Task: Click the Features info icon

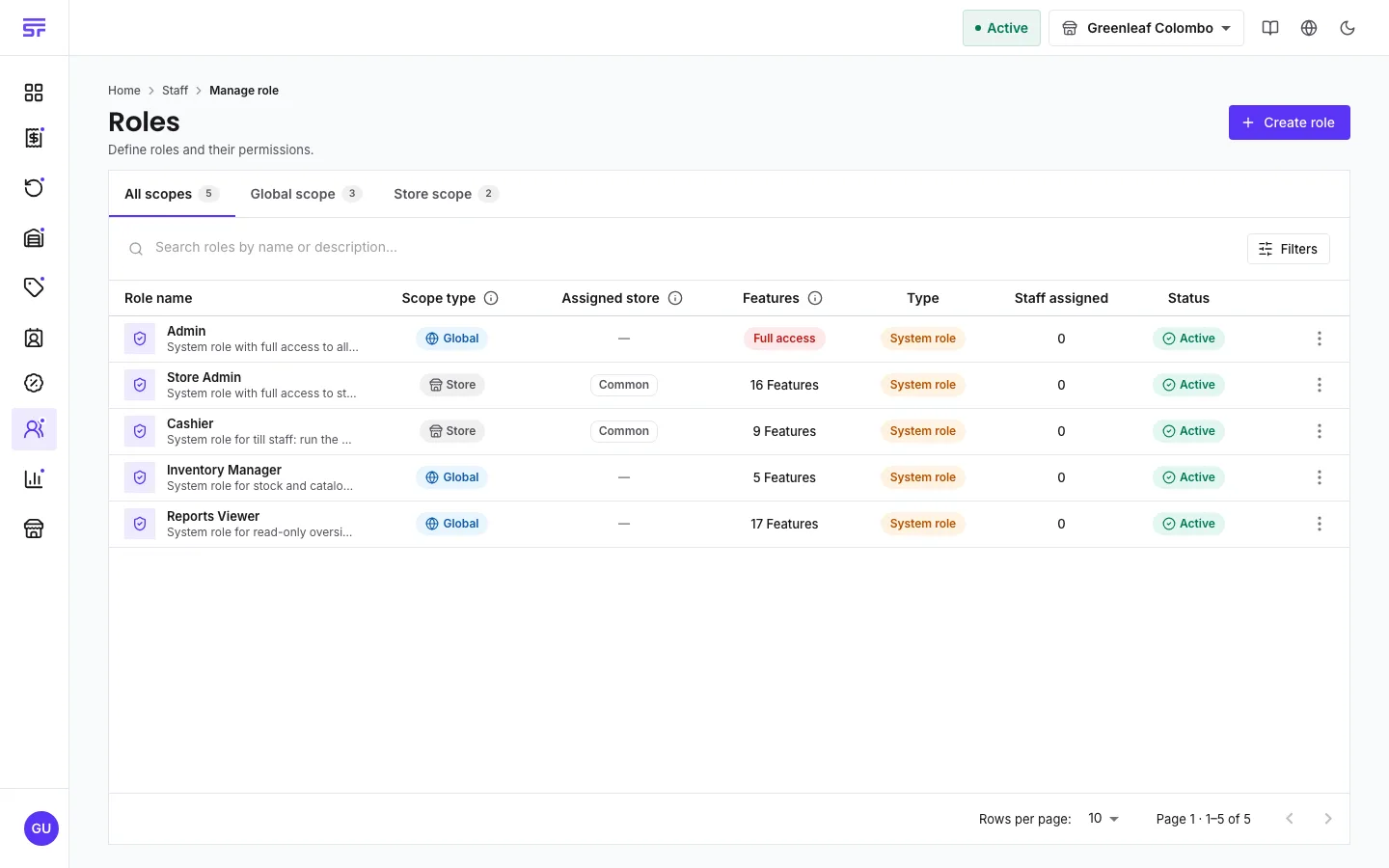Action: click(815, 298)
